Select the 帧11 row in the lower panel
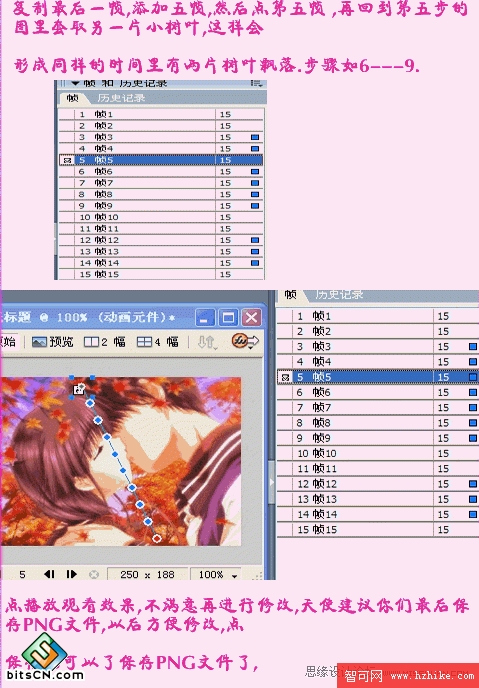Screen dimensions: 479x688 click(x=378, y=469)
